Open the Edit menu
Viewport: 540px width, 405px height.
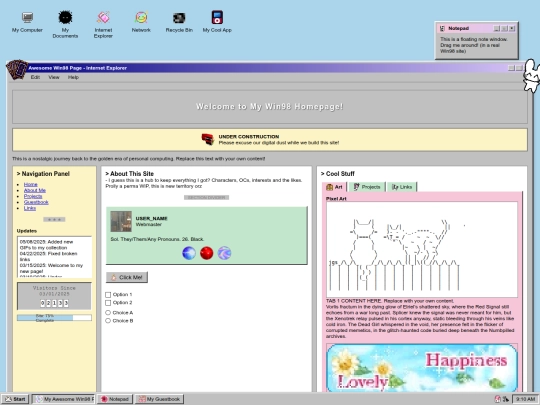pos(35,77)
